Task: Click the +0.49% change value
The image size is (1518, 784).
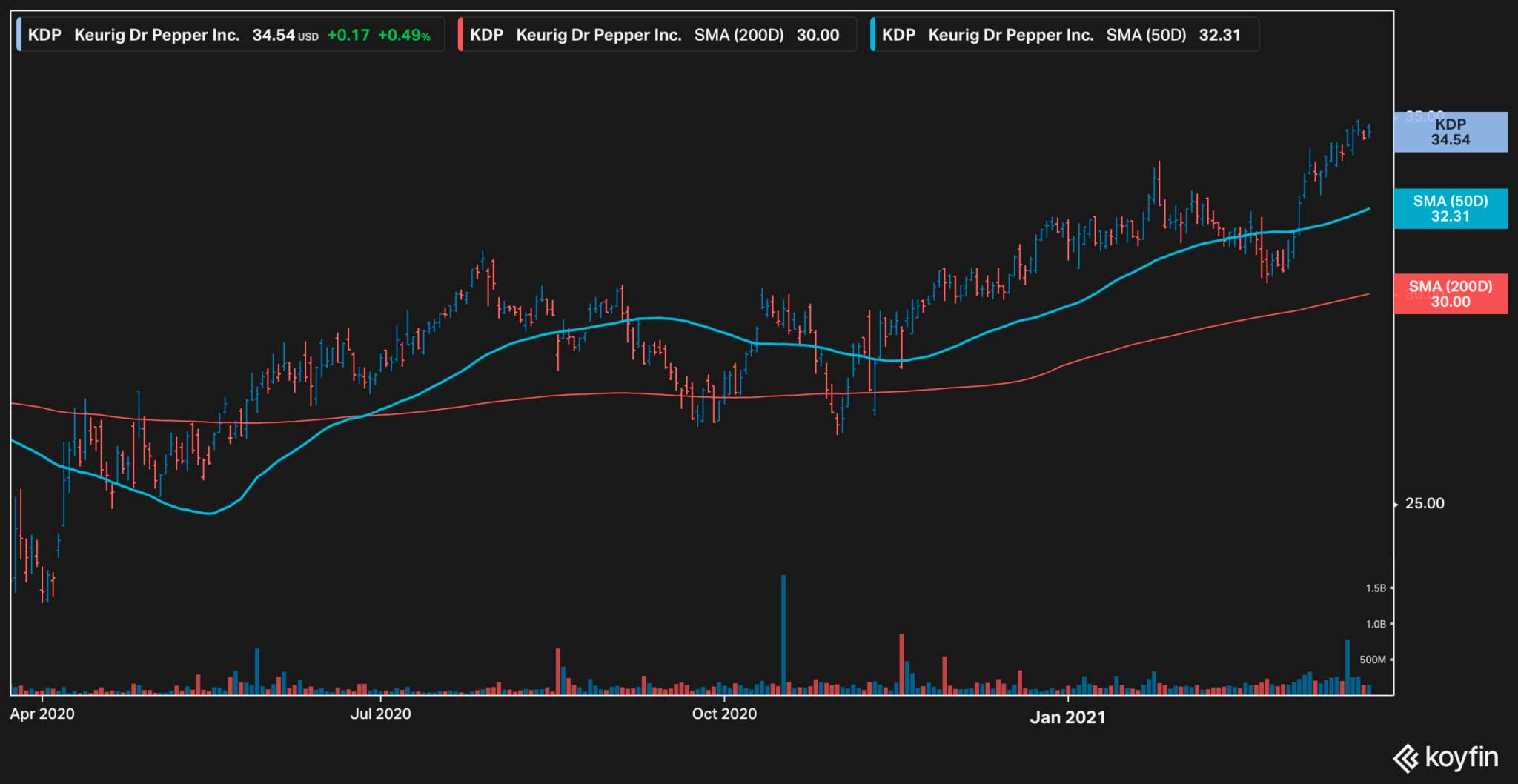Action: pos(404,35)
